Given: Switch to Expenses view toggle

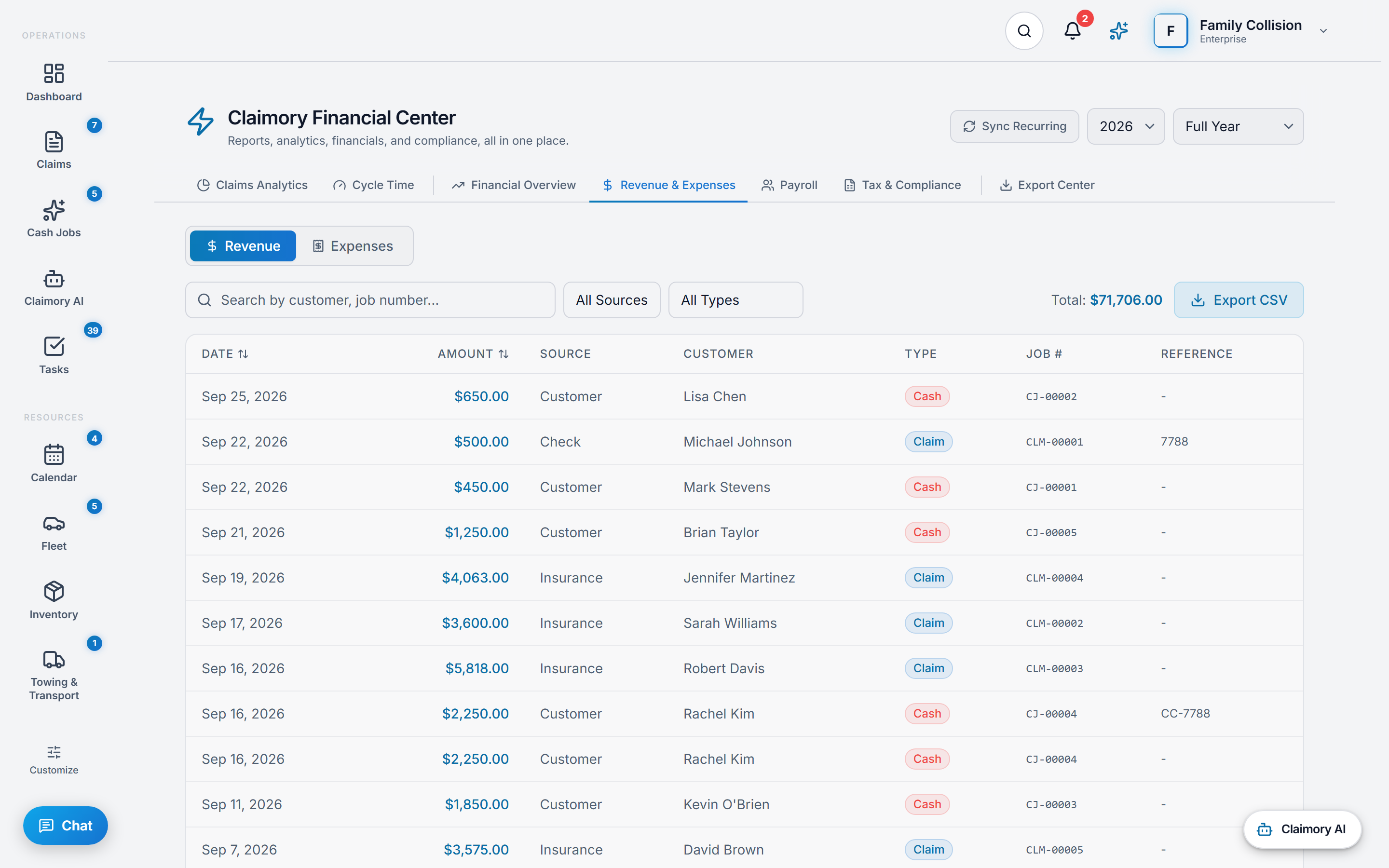Looking at the screenshot, I should pos(353,246).
